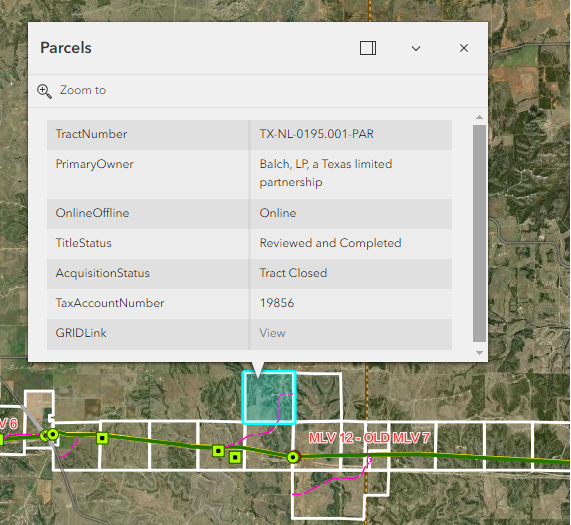Open the GRIDLink View link
The image size is (571, 525).
tap(272, 333)
